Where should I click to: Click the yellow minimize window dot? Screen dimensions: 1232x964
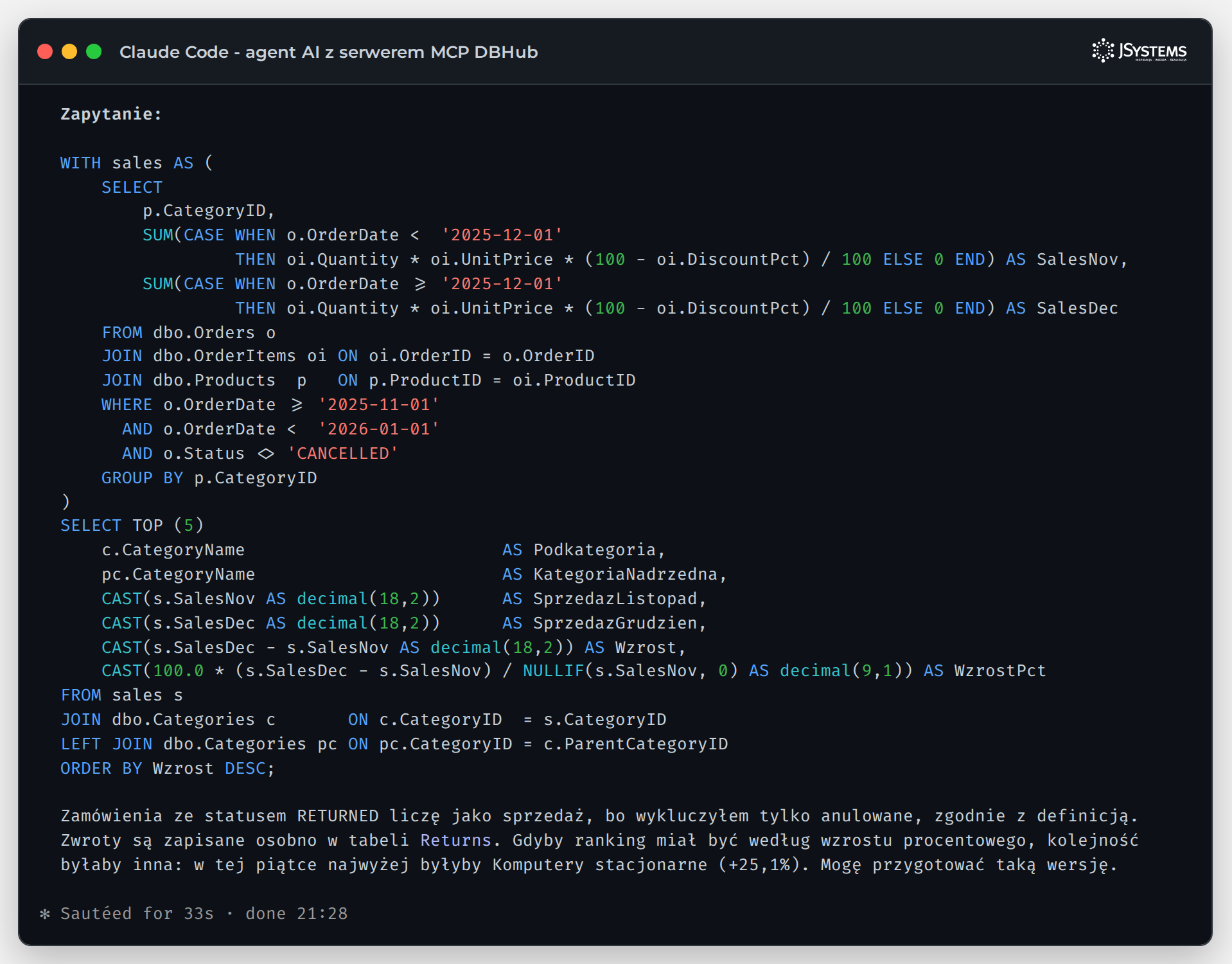click(x=69, y=51)
